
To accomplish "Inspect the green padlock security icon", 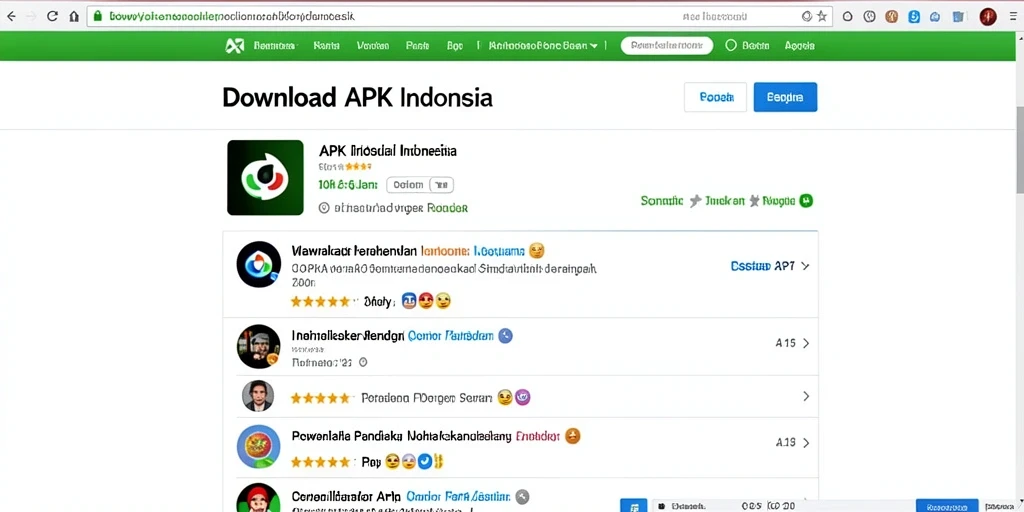I will pyautogui.click(x=98, y=16).
